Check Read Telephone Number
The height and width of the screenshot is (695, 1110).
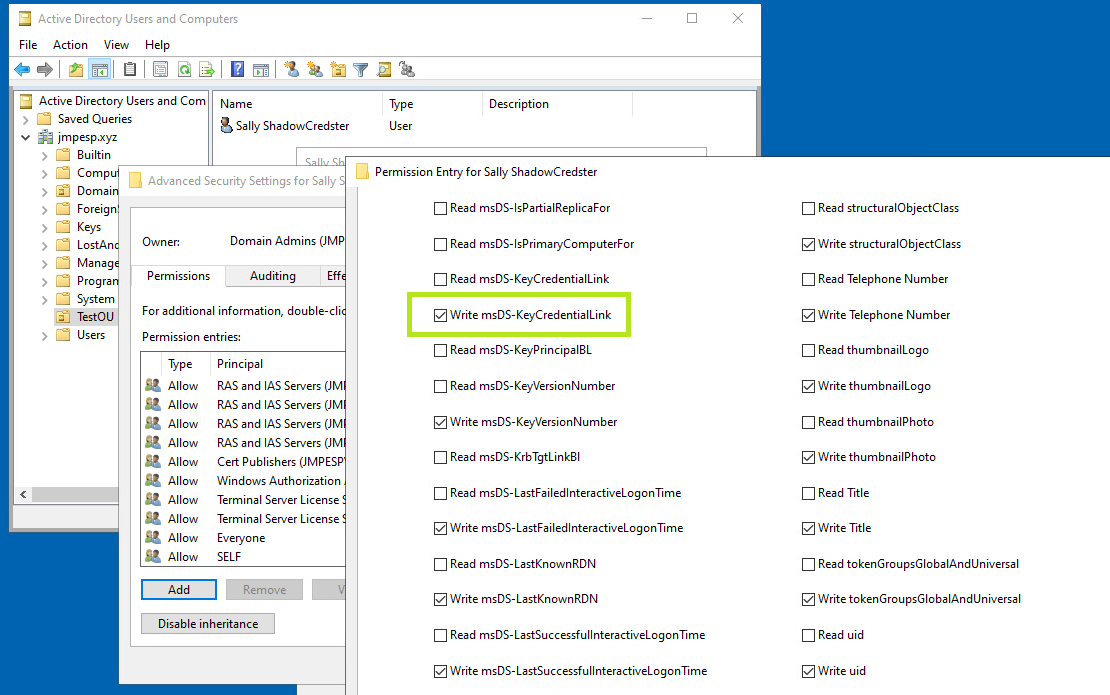(808, 279)
